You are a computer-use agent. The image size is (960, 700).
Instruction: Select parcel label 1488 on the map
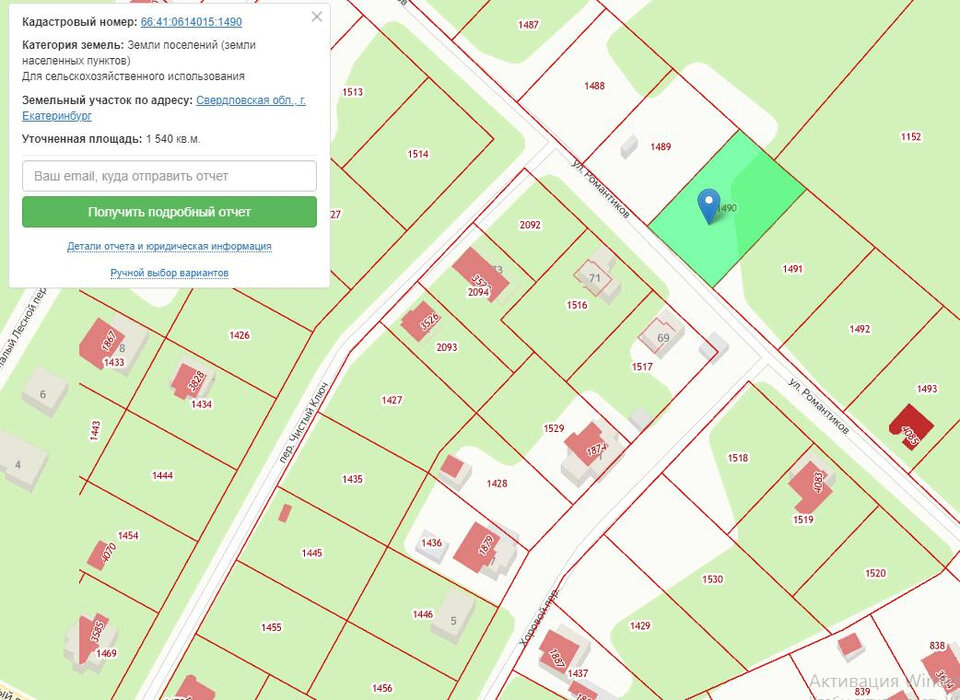point(594,86)
